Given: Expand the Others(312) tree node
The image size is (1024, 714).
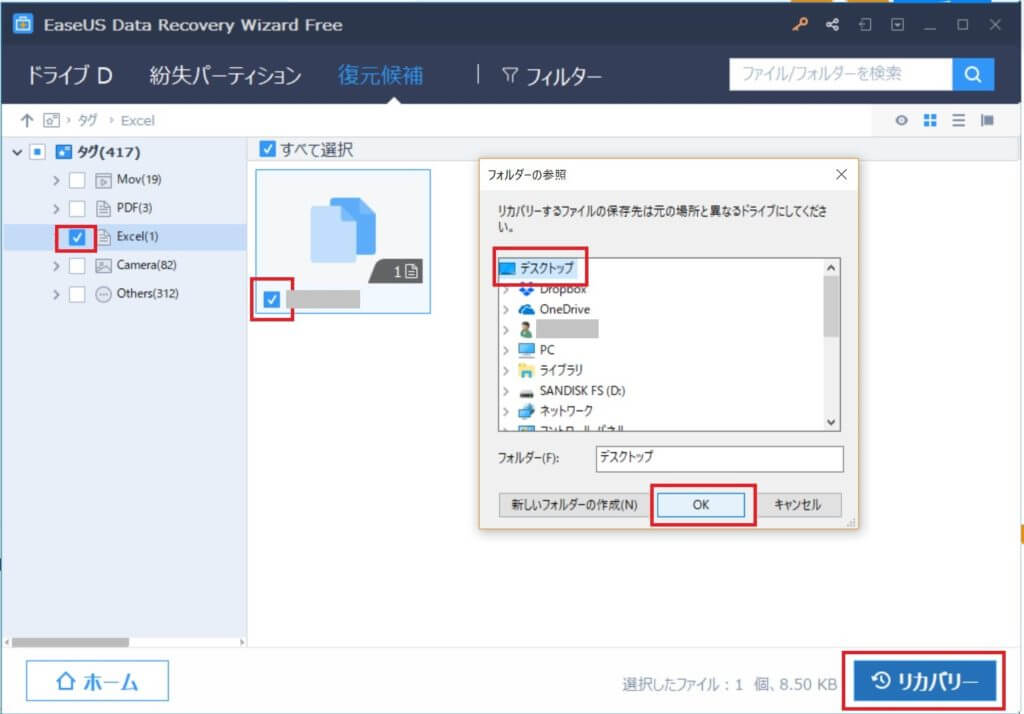Looking at the screenshot, I should coord(56,295).
